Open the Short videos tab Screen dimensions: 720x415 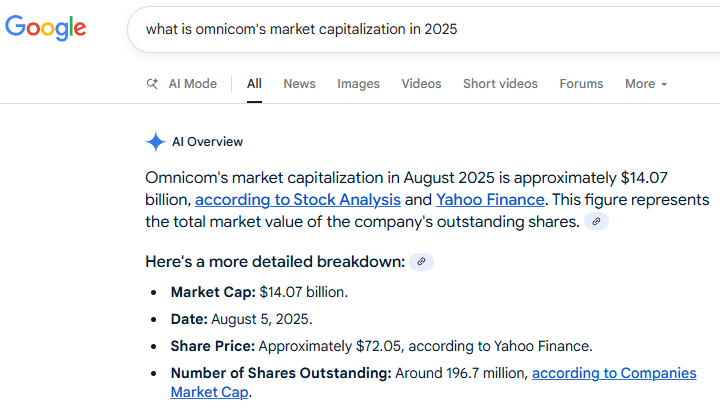coord(500,84)
